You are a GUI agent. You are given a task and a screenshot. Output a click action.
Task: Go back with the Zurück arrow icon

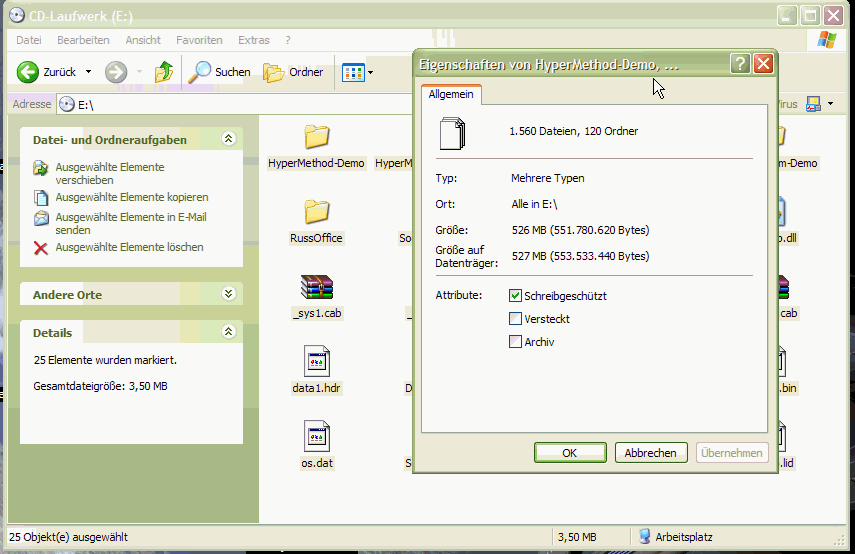28,72
